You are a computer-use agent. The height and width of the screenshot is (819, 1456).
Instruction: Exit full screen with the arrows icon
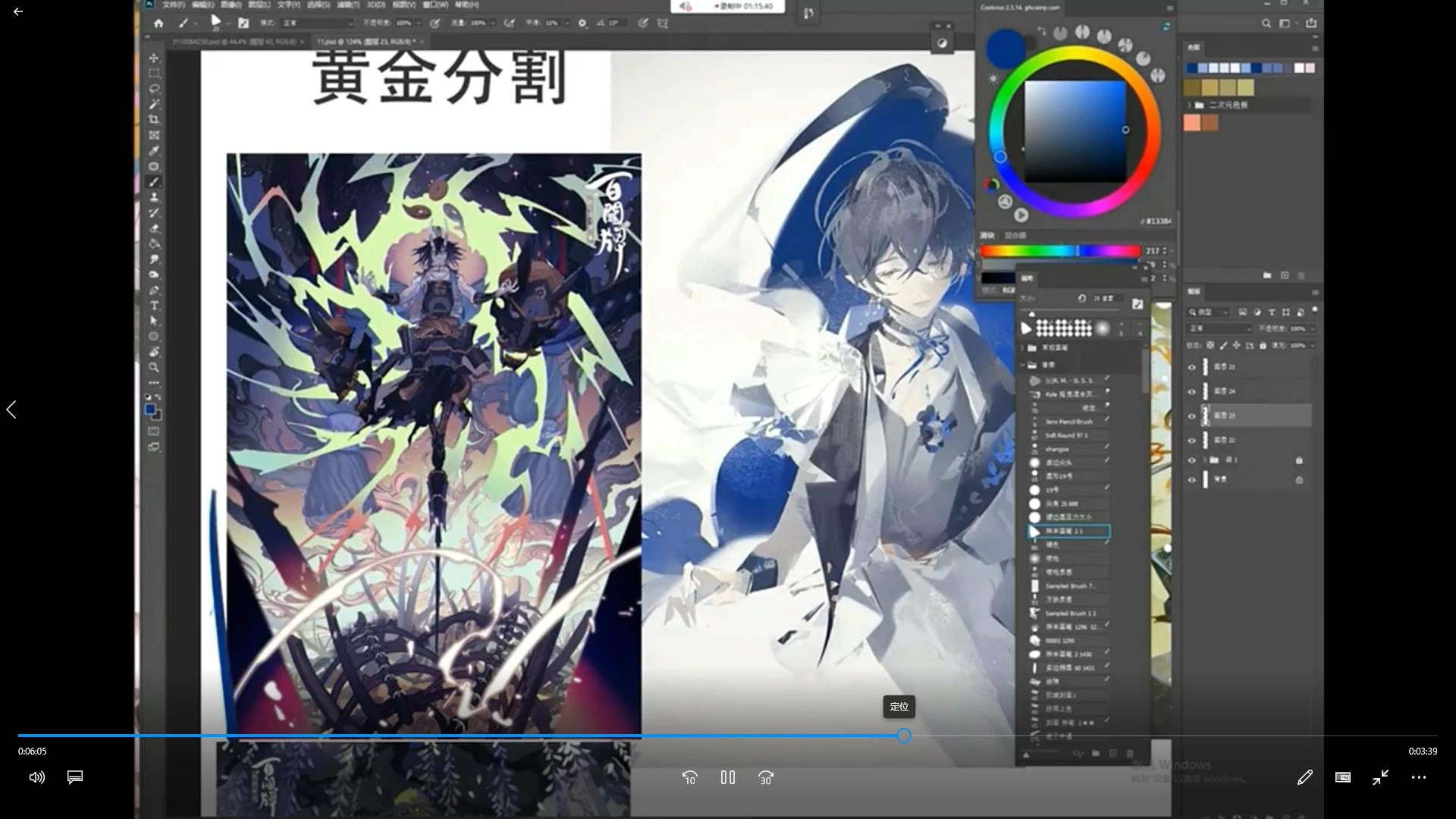tap(1380, 777)
